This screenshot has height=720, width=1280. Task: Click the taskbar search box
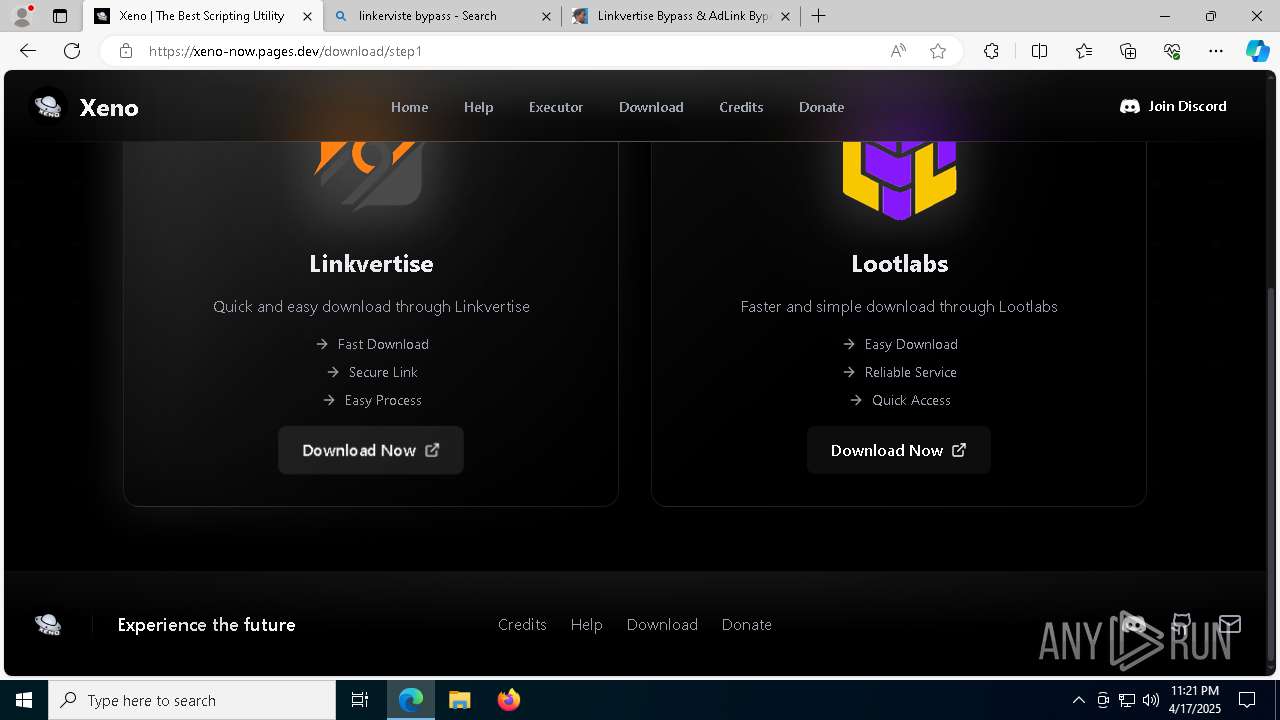pos(192,700)
